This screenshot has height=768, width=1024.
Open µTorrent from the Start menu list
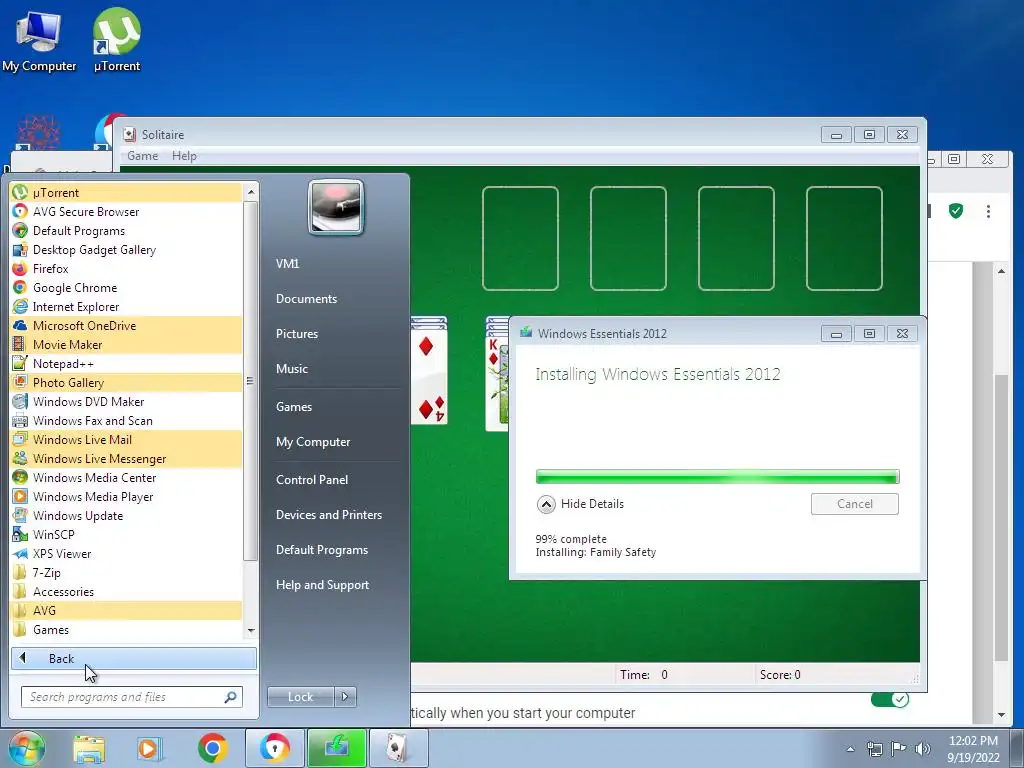126,193
